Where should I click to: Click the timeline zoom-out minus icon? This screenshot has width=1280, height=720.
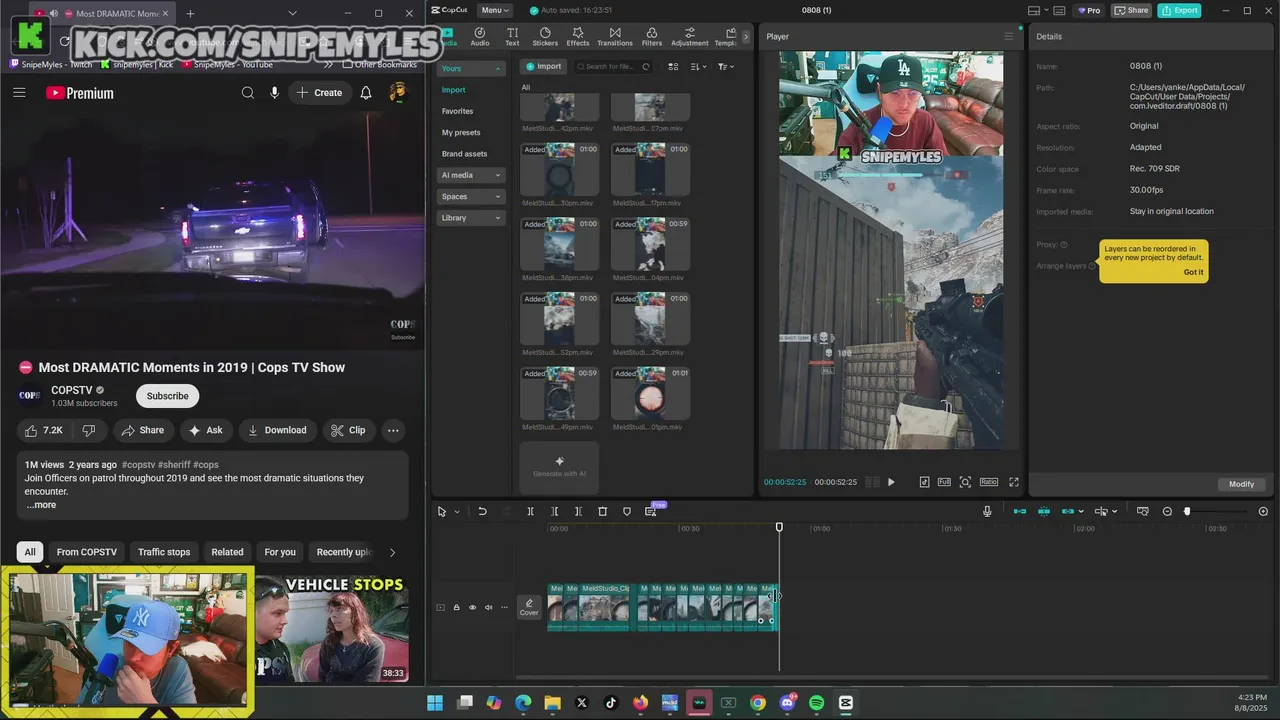click(x=1167, y=511)
